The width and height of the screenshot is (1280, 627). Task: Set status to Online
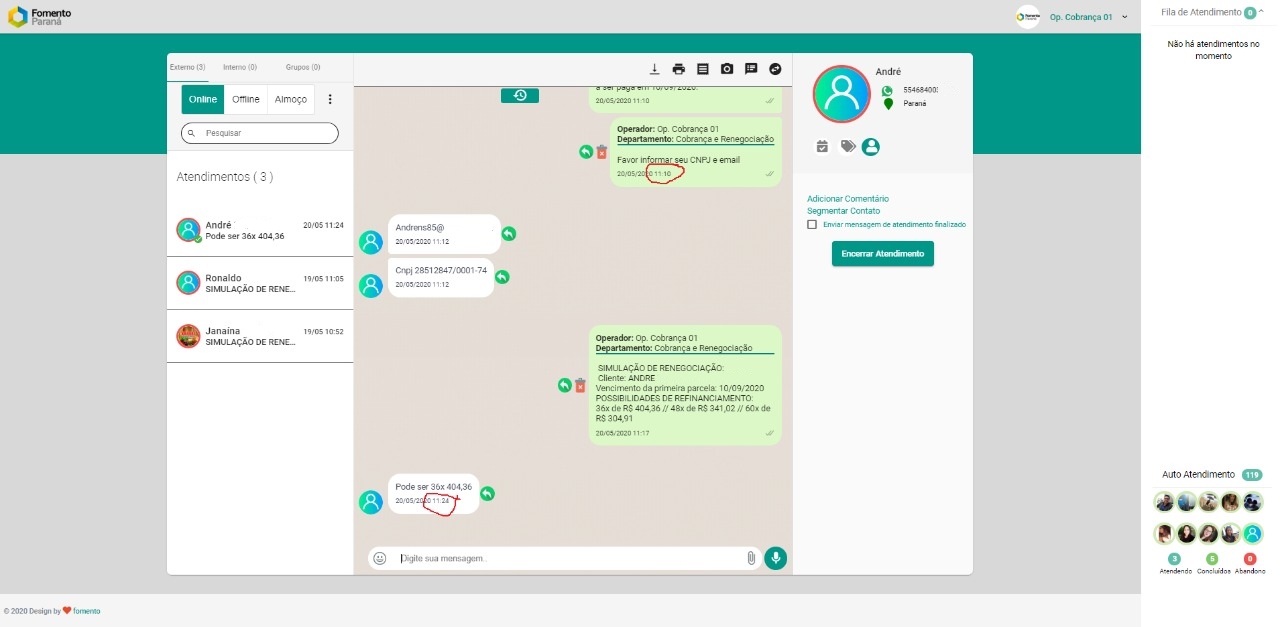203,99
